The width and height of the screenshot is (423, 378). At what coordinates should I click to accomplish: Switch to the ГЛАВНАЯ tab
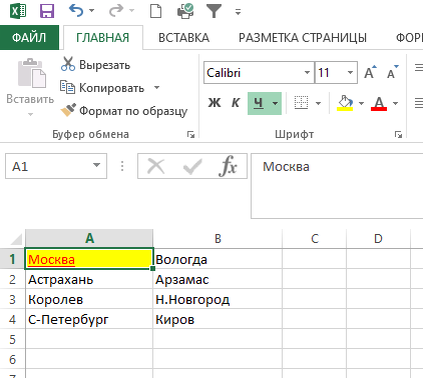coord(103,38)
